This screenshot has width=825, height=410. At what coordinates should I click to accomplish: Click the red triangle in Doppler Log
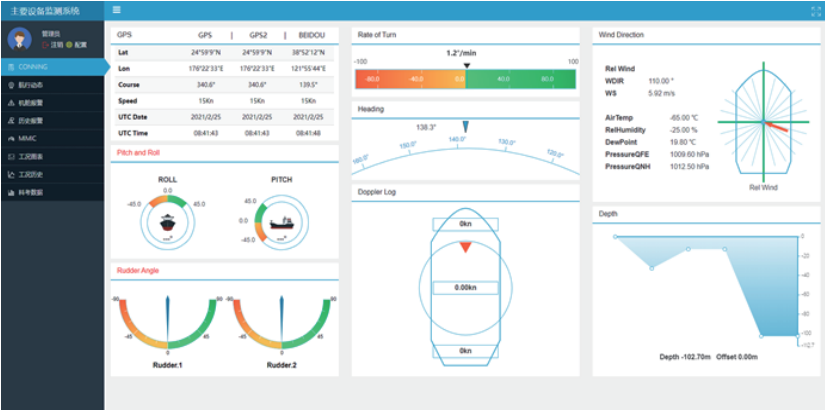pyautogui.click(x=465, y=246)
